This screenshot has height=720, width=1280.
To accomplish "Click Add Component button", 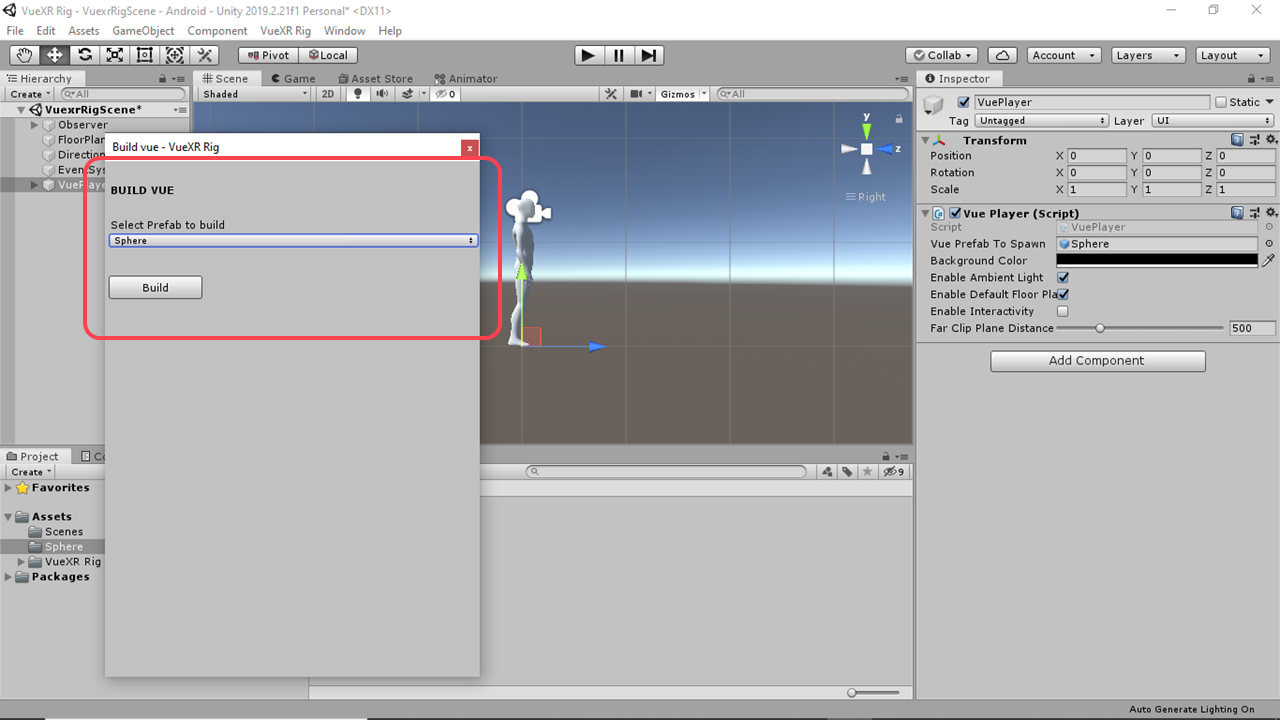I will click(1097, 361).
